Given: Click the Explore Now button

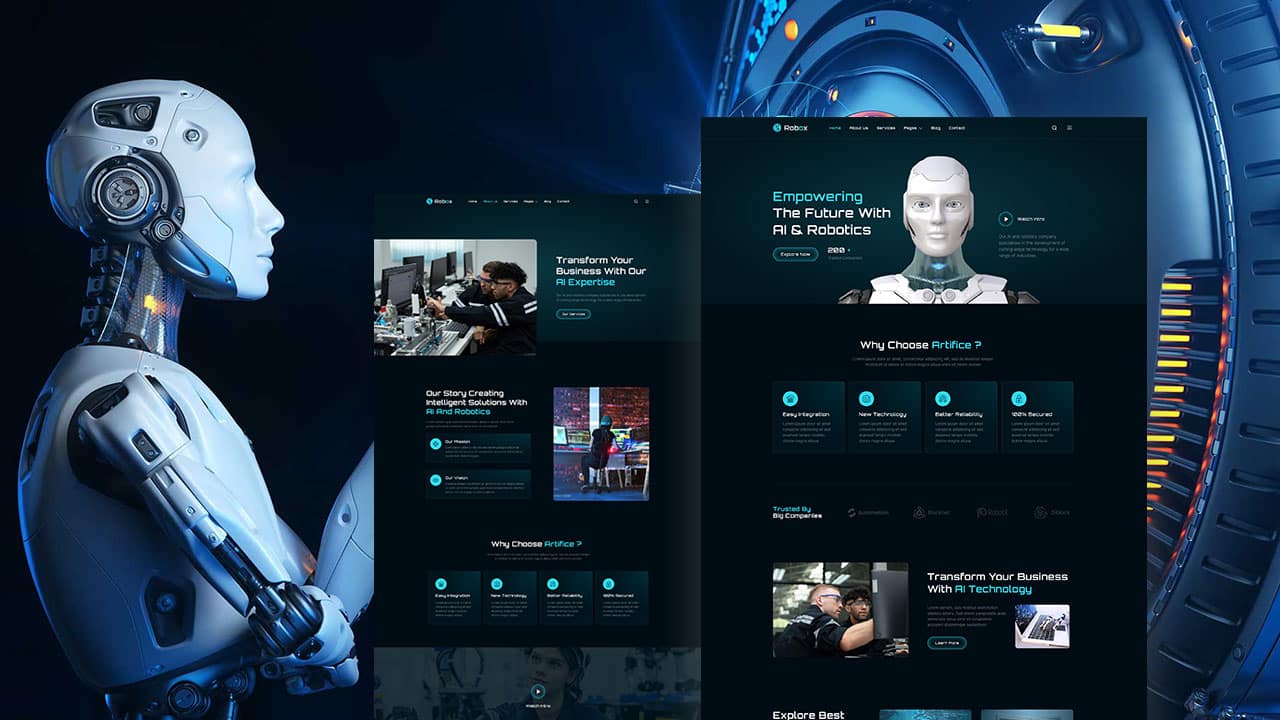Looking at the screenshot, I should point(795,254).
